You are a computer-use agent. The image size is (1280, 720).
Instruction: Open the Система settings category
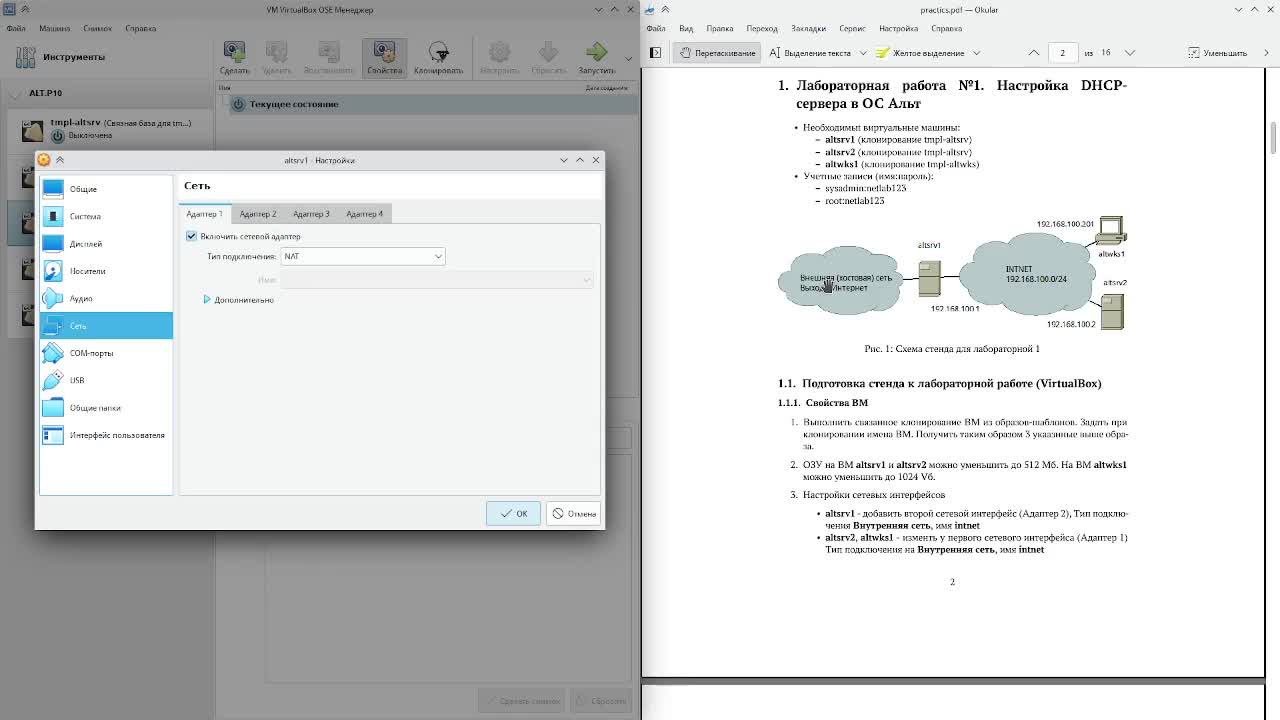click(106, 216)
